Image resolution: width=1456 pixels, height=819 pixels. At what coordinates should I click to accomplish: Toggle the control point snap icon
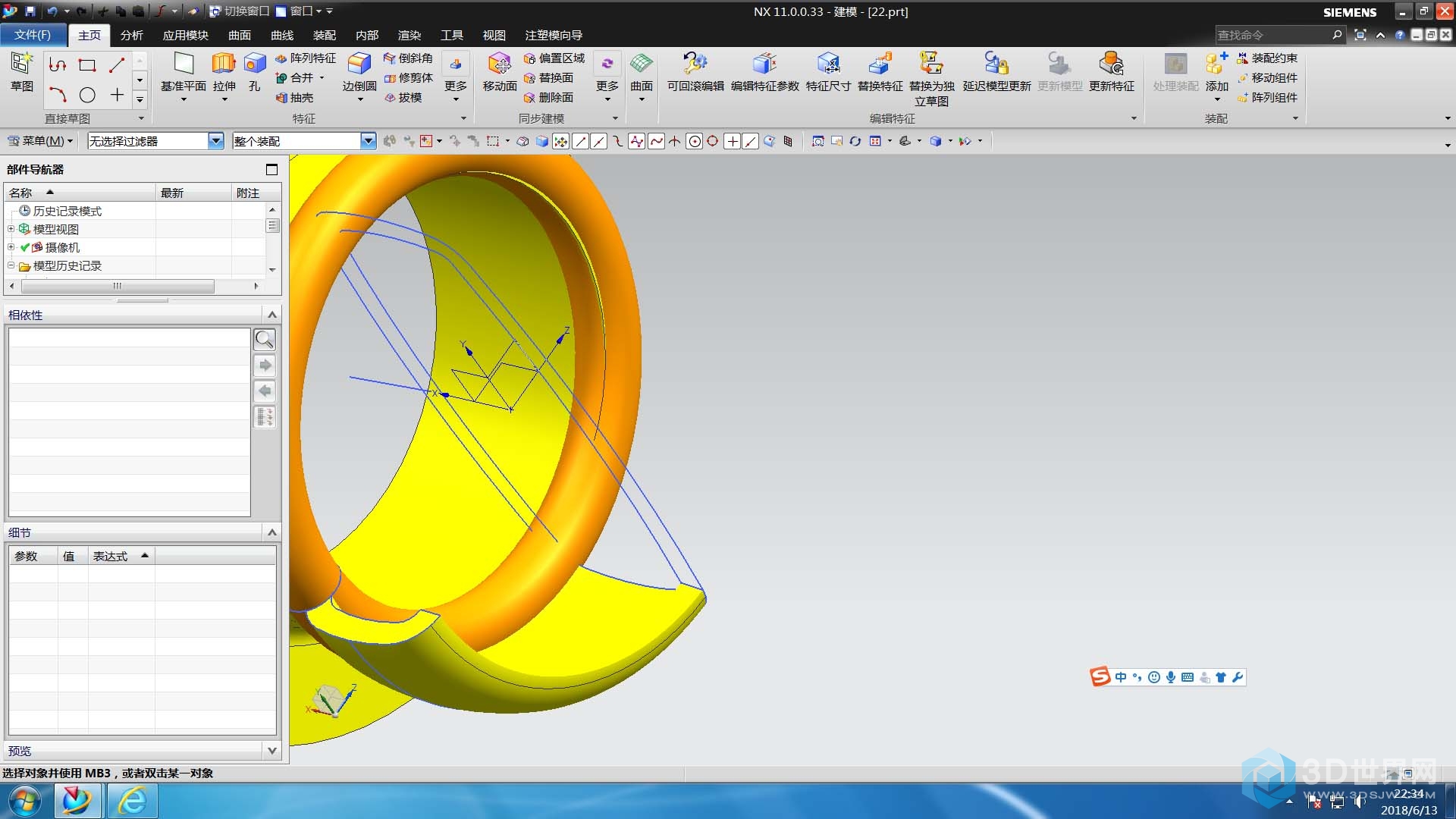(618, 141)
